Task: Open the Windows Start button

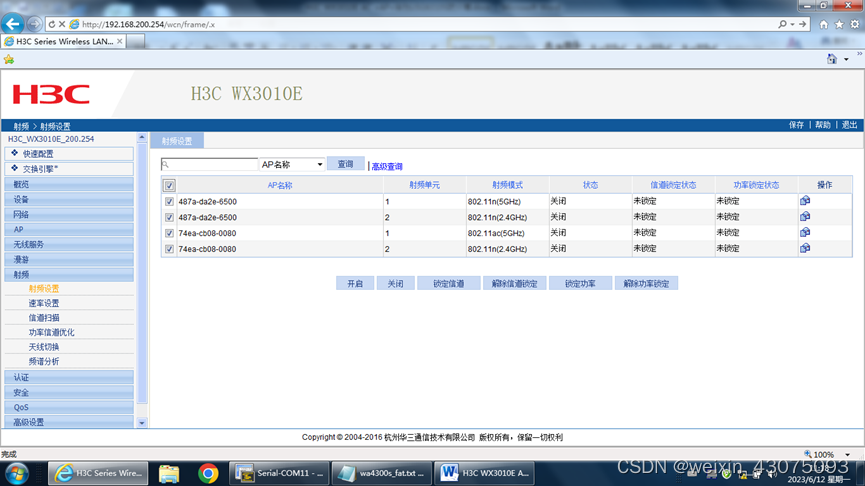Action: [x=17, y=473]
